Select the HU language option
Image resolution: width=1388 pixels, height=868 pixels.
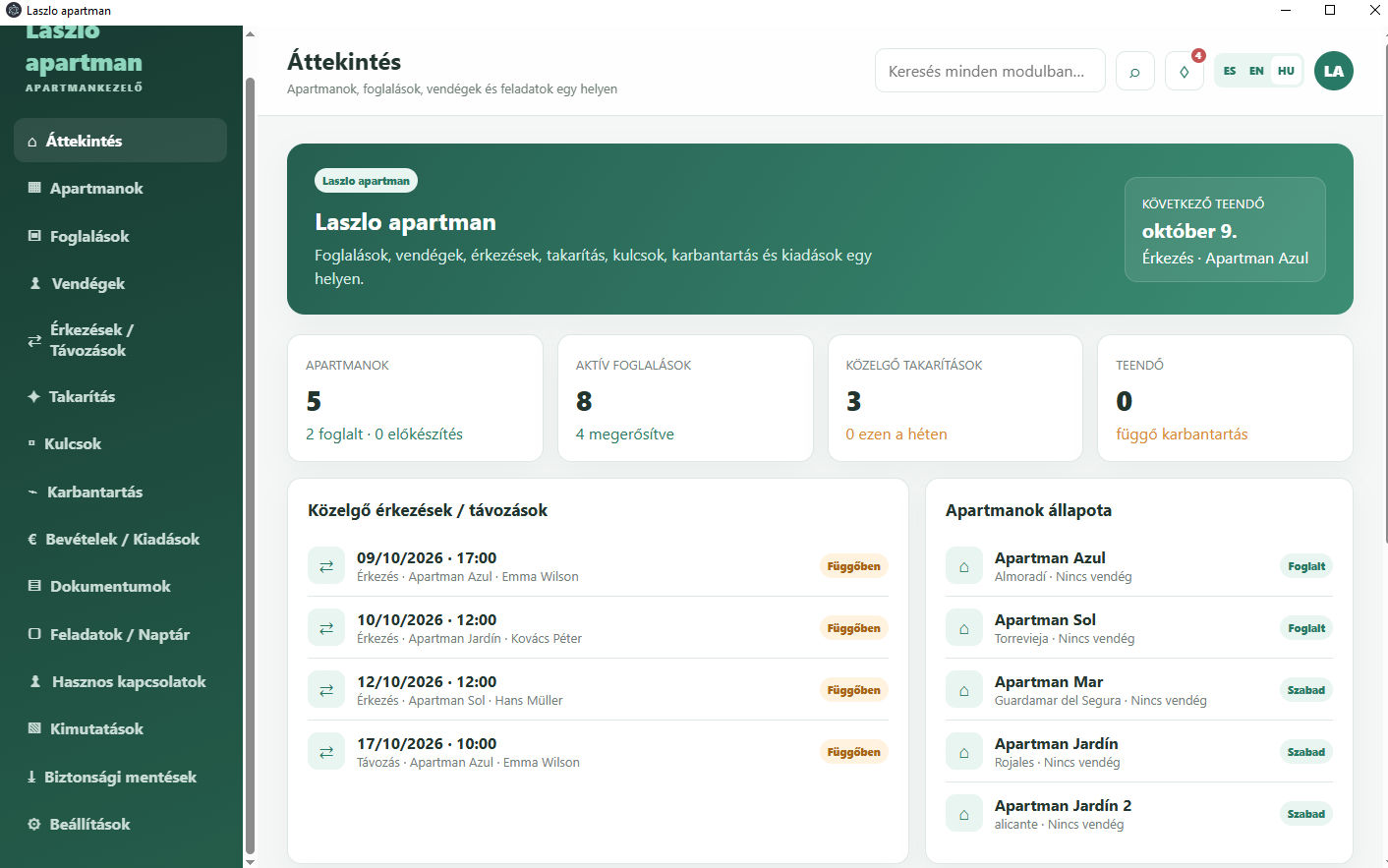1286,71
